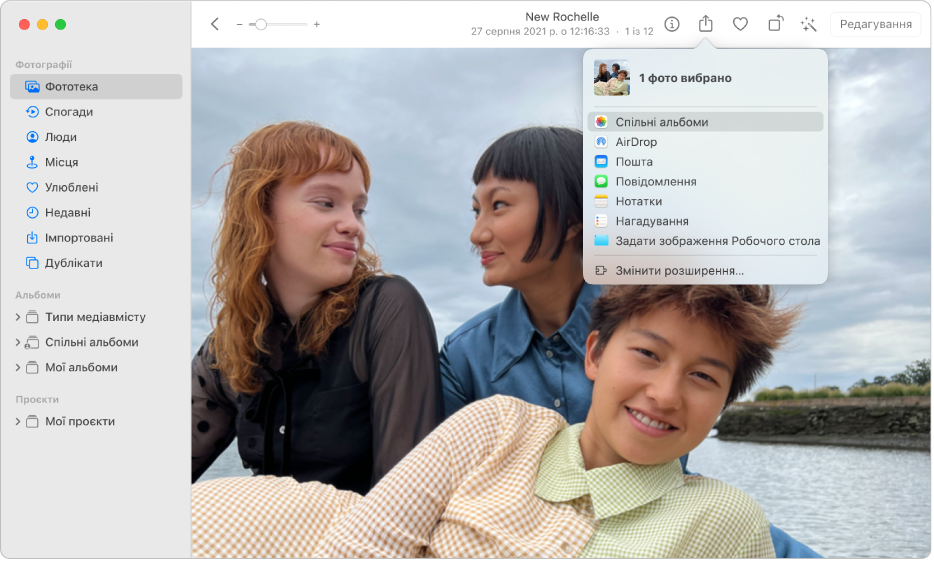
Task: Toggle favorite with the heart icon
Action: pos(740,24)
